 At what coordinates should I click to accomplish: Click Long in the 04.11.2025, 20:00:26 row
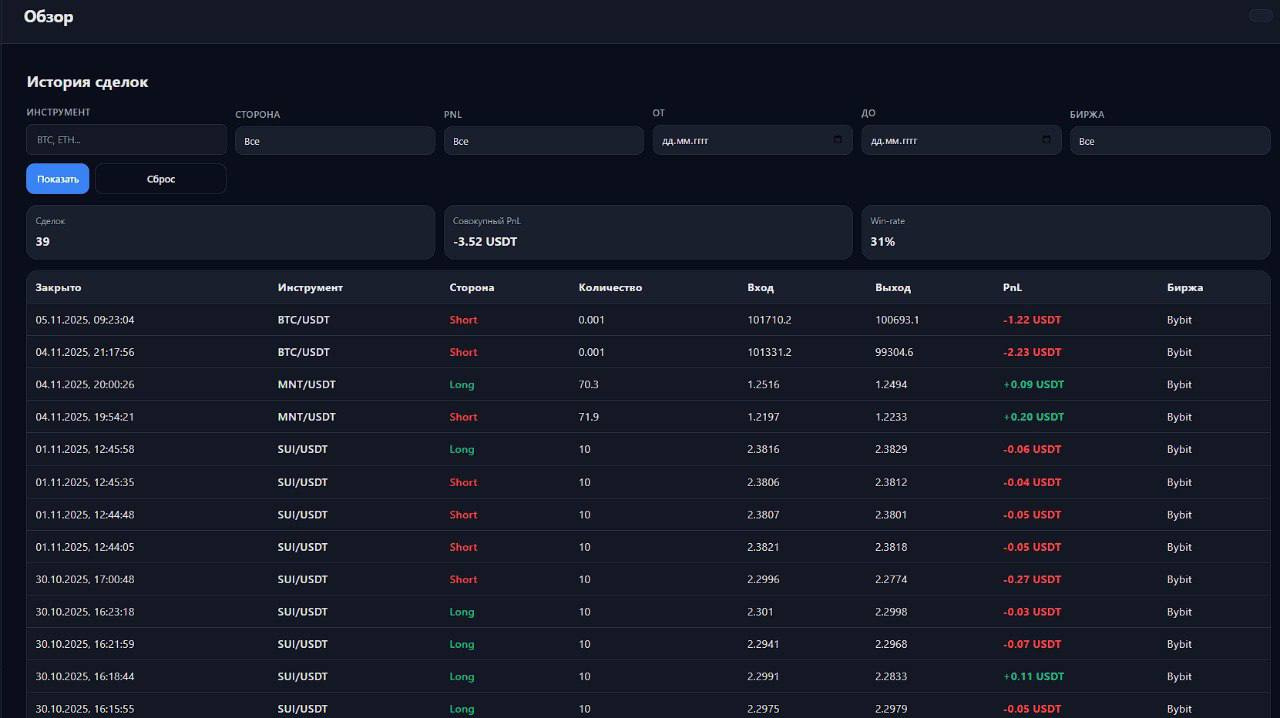[x=462, y=384]
